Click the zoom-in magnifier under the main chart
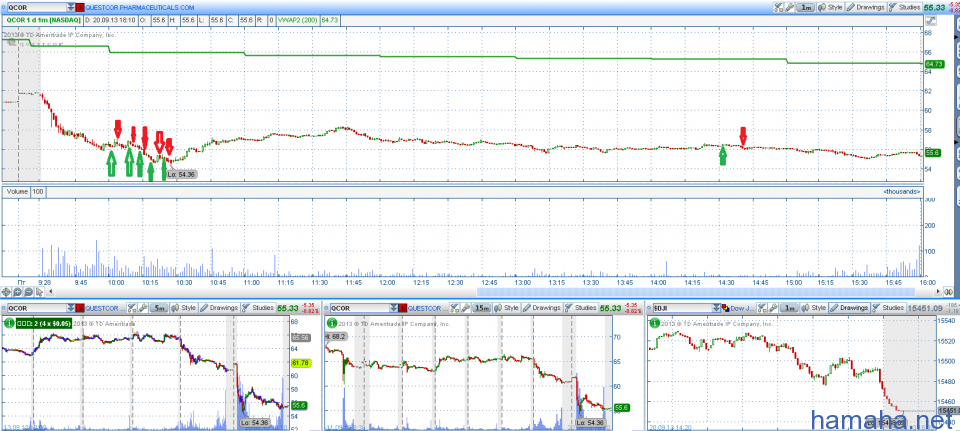 [x=17, y=292]
